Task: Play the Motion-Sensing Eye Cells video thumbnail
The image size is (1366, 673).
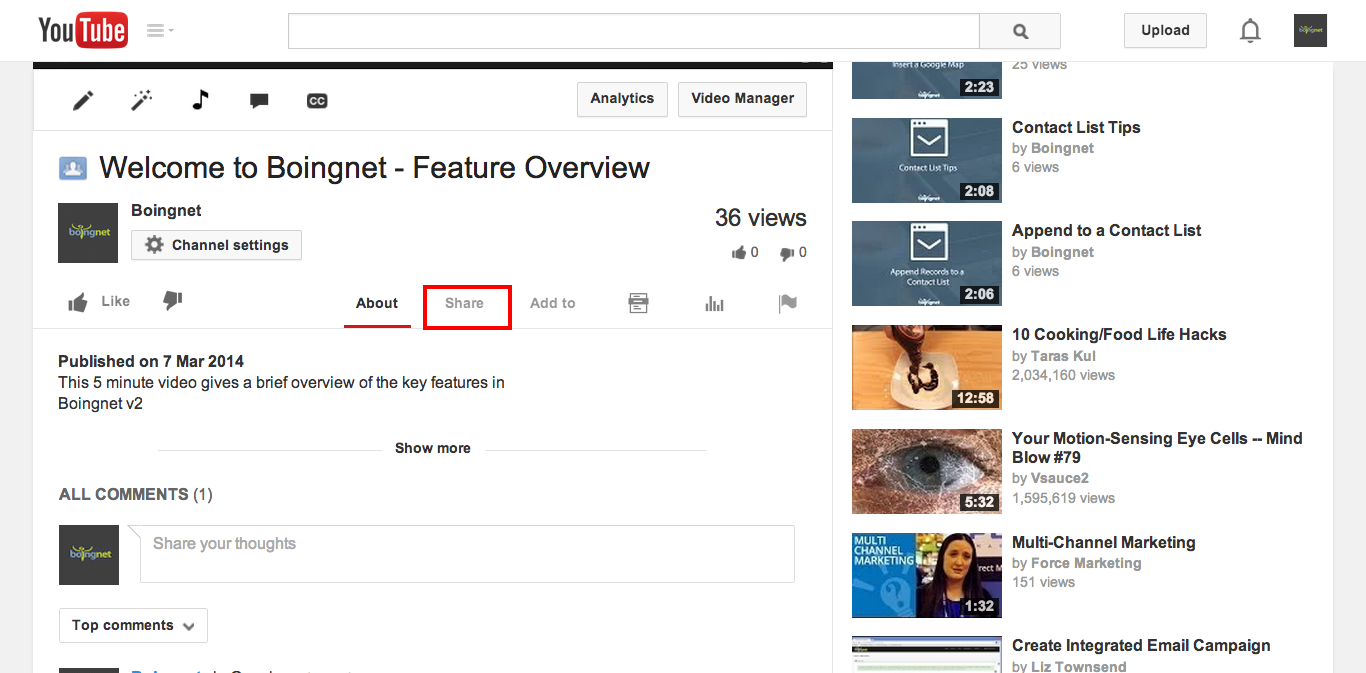Action: (927, 471)
